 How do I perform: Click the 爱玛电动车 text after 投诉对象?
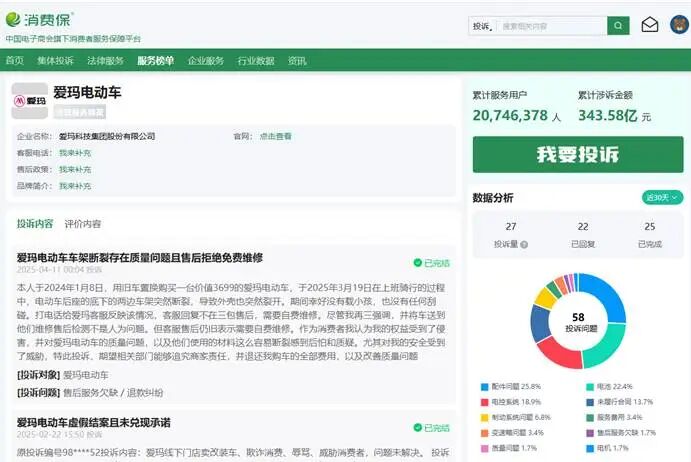click(x=86, y=375)
